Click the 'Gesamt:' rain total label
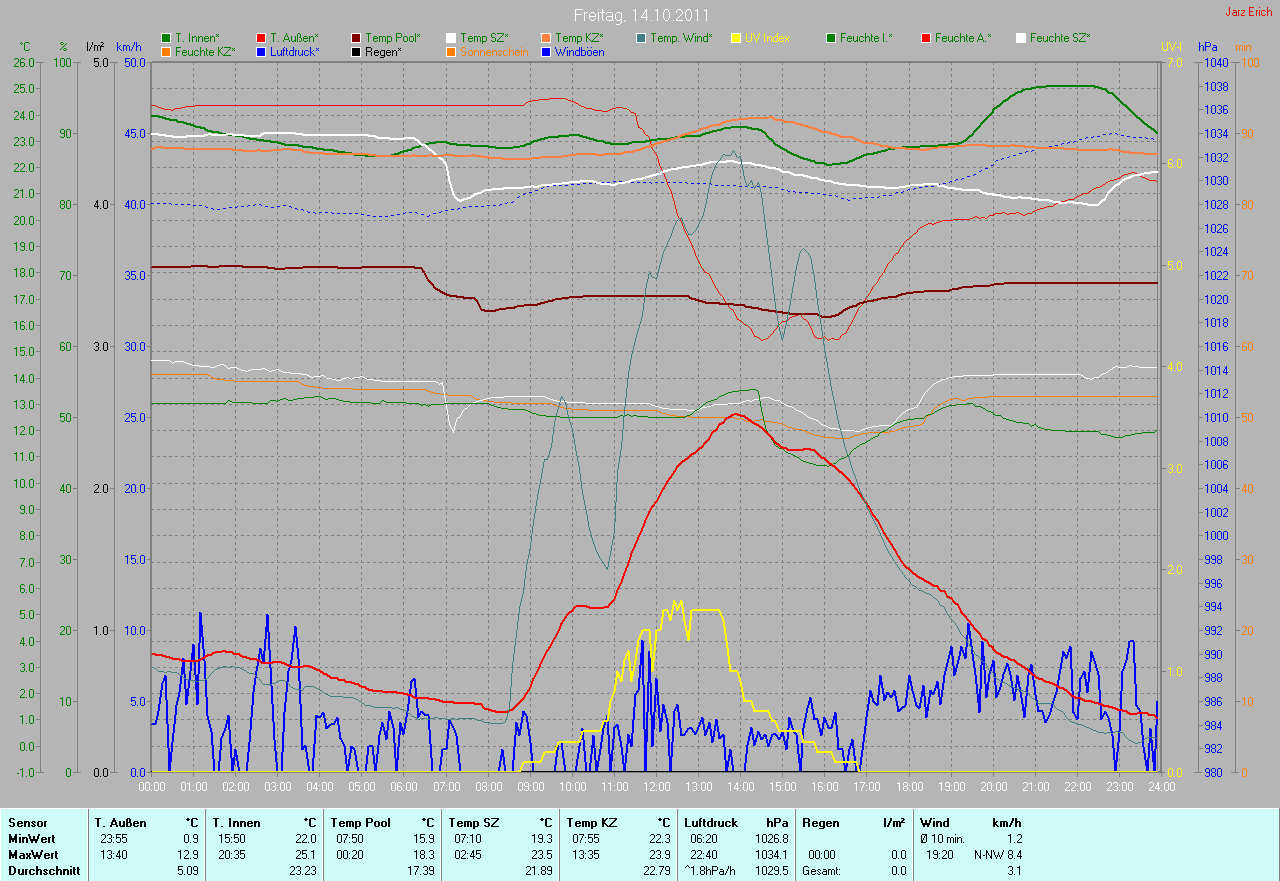 (821, 871)
